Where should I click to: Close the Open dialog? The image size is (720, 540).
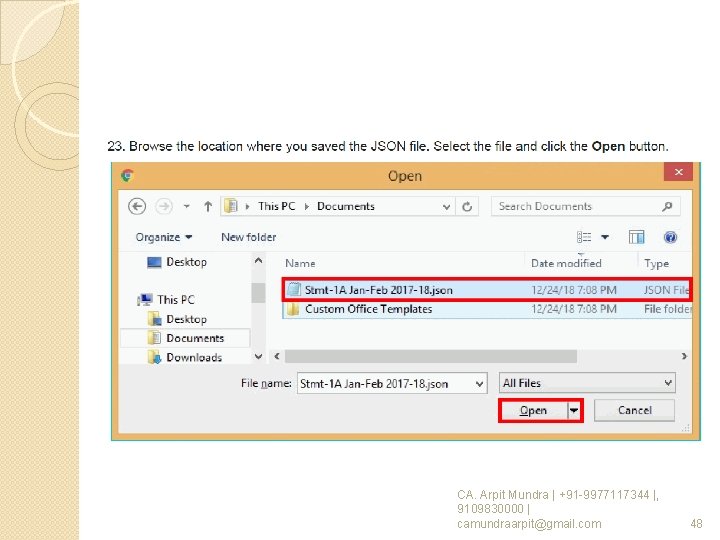[678, 172]
